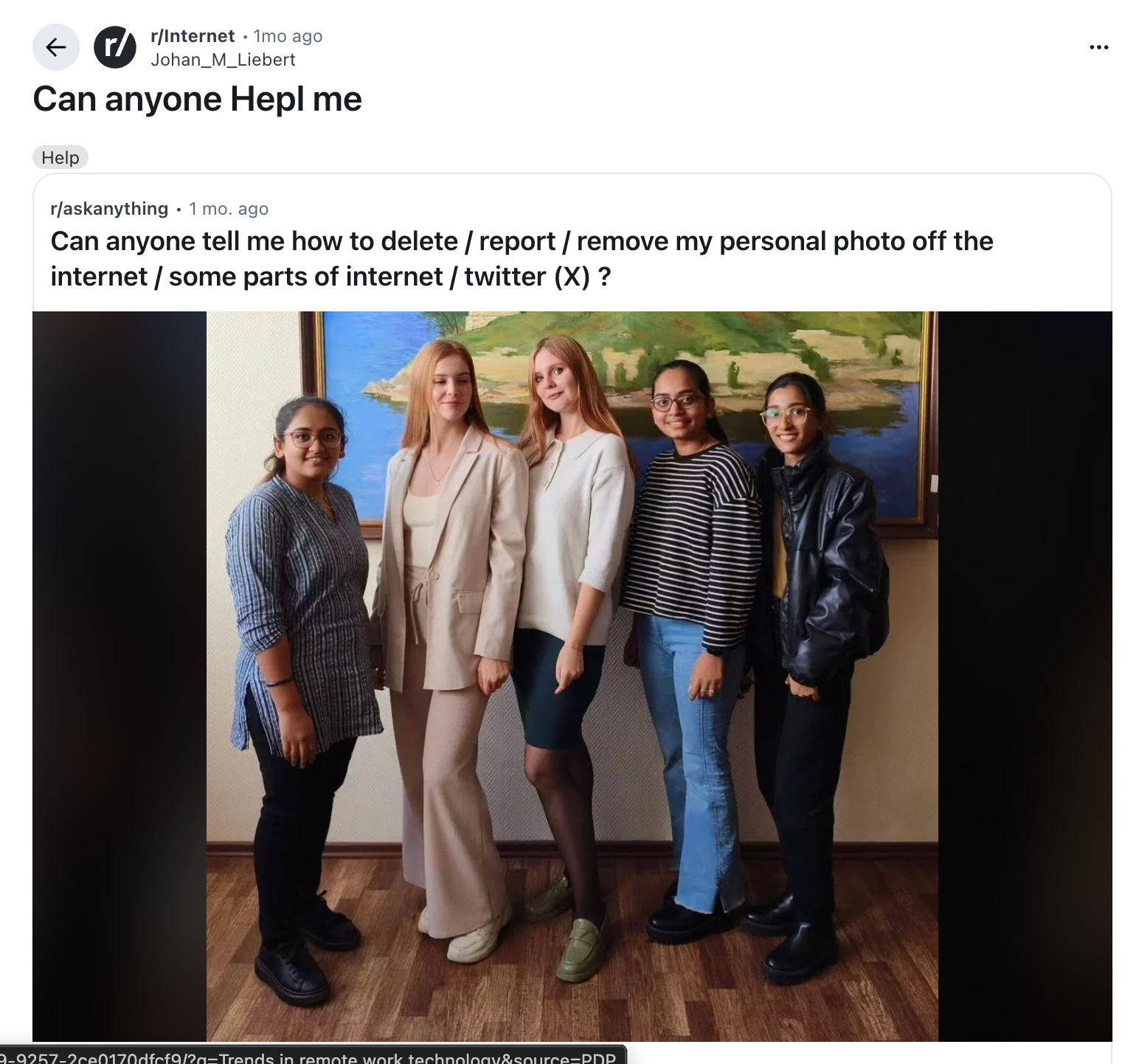
Task: Click the "Can anyone Hepl me" post title
Action: (x=197, y=99)
